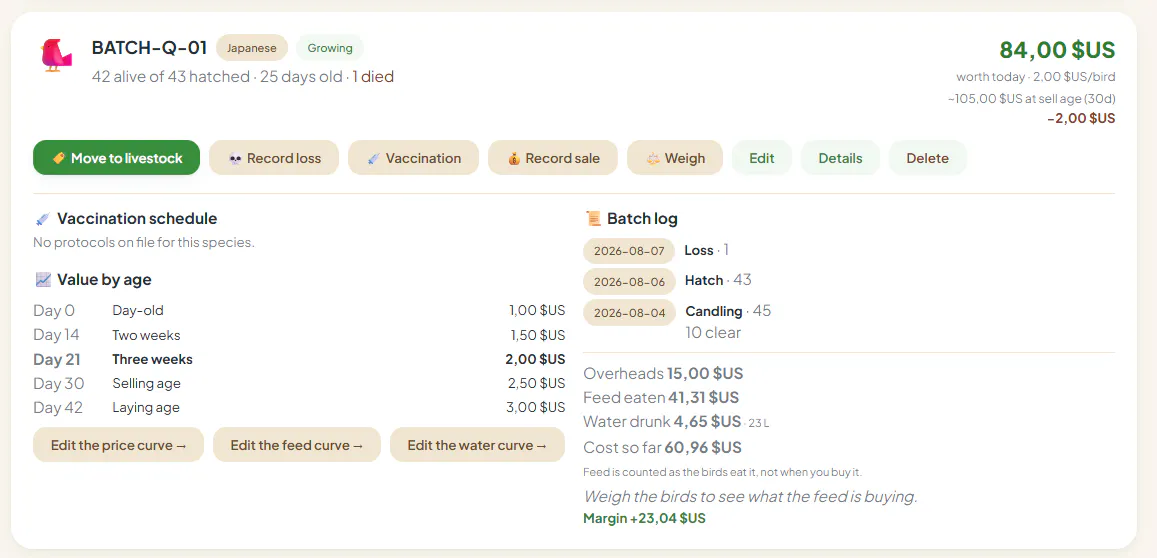Click the Weigh button
1157x558 pixels.
click(675, 158)
